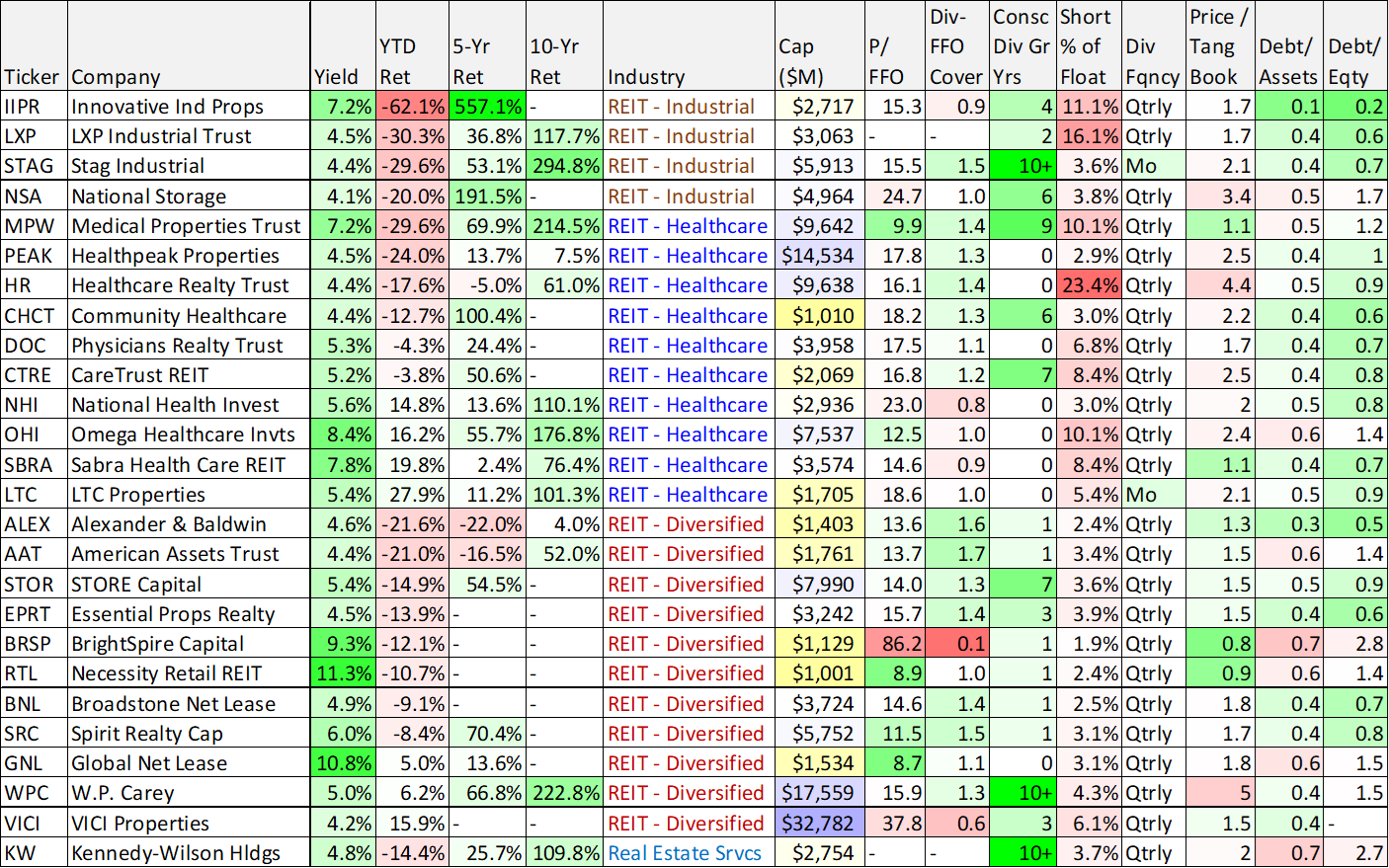Select Healthpeak Properties cap $14,534

[820, 256]
